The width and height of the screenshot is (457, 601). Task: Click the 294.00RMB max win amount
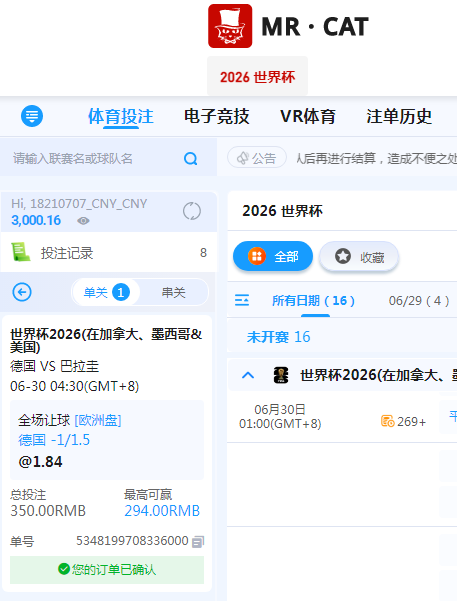[162, 511]
